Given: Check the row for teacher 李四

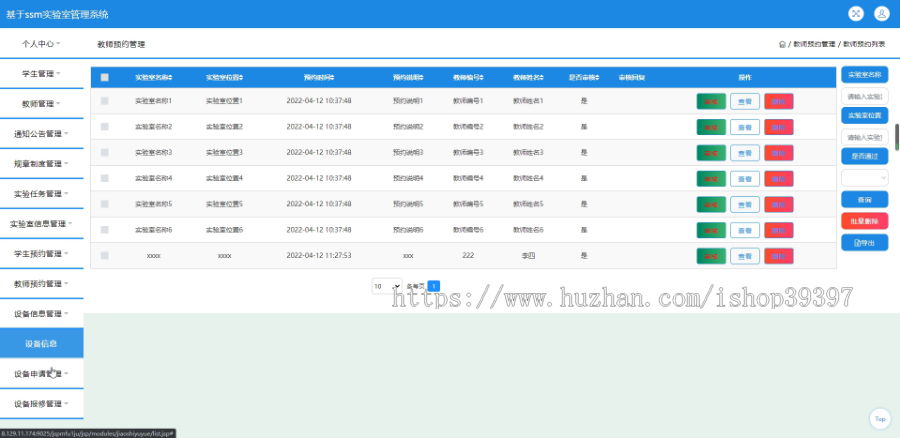Looking at the screenshot, I should 104,255.
